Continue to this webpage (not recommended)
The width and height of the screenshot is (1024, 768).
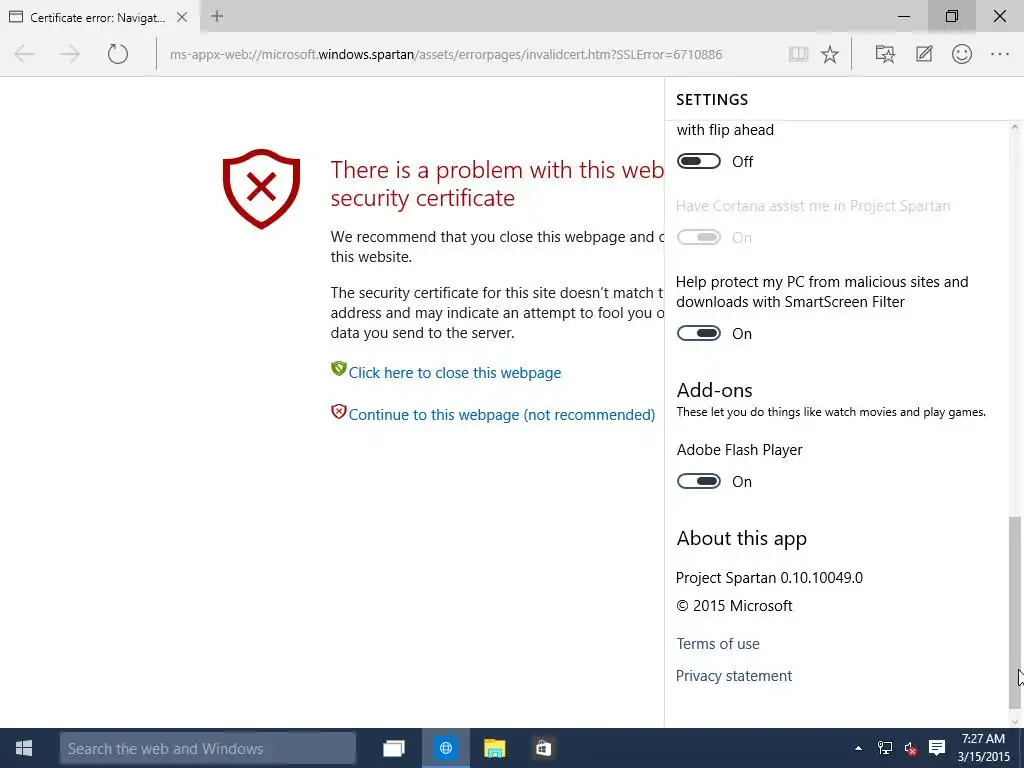pos(502,415)
